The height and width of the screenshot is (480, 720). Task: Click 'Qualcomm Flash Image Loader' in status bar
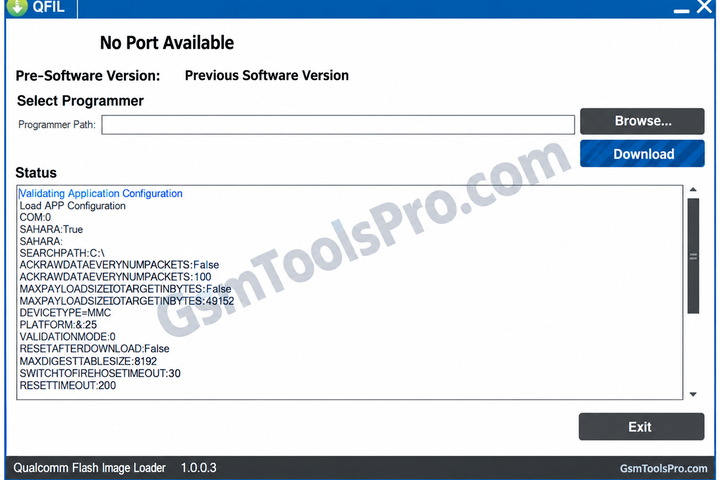(x=90, y=468)
